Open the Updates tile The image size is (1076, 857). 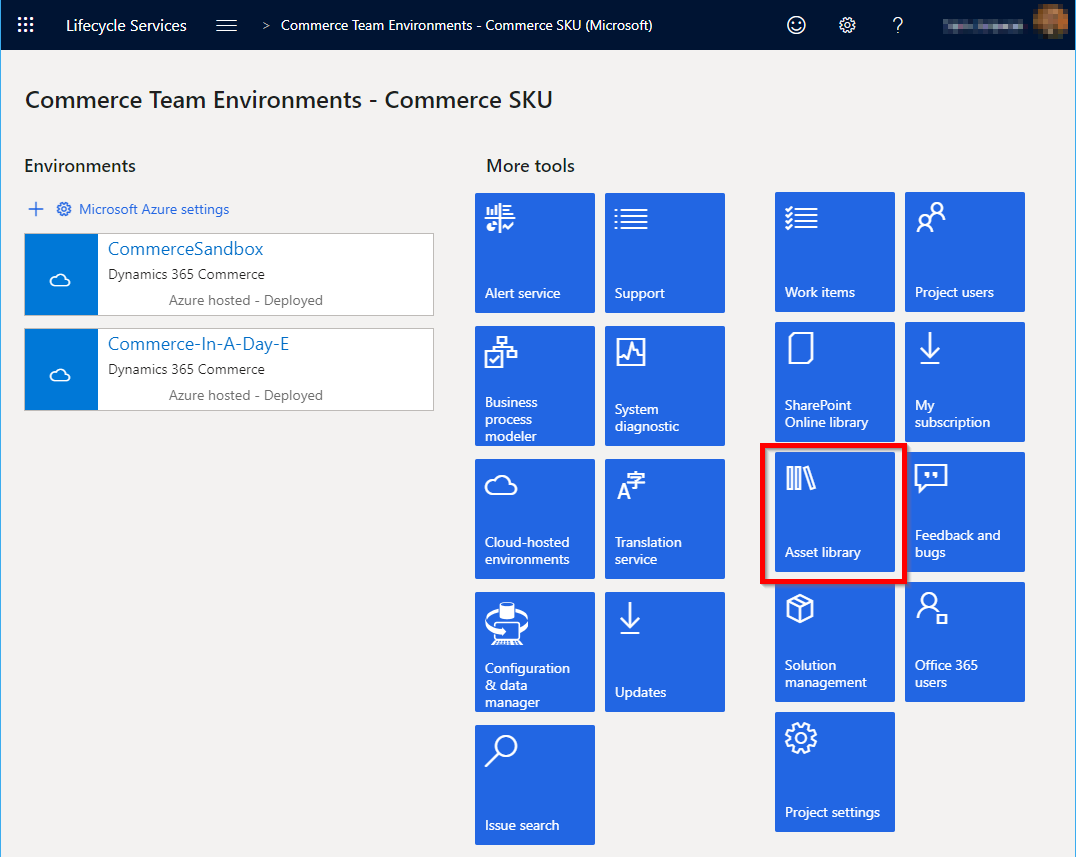(664, 652)
